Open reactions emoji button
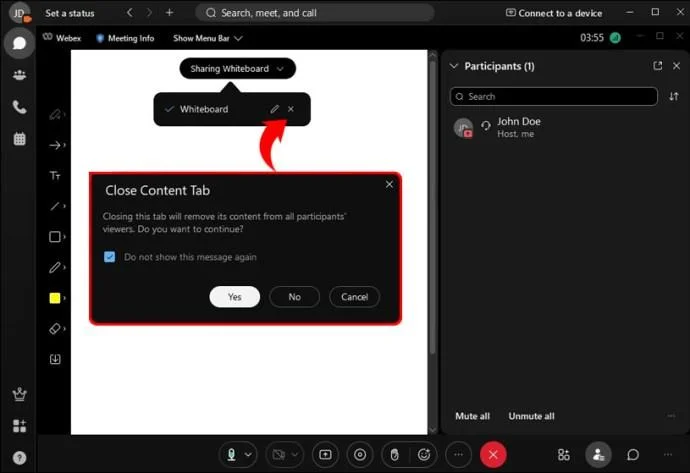Image resolution: width=690 pixels, height=473 pixels. point(424,455)
